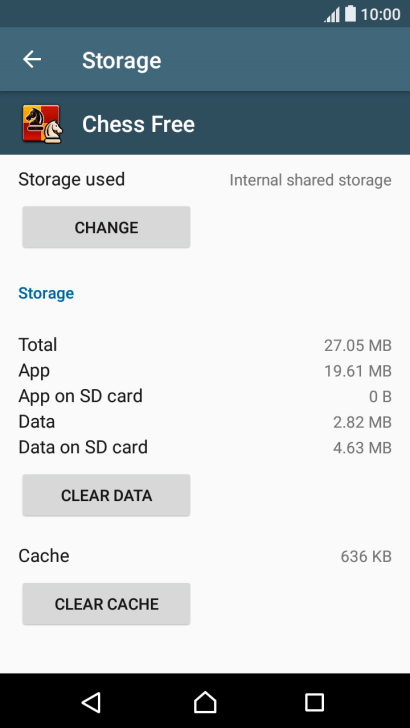Select the App 19.61 MB row
The width and height of the screenshot is (410, 728).
[x=205, y=370]
